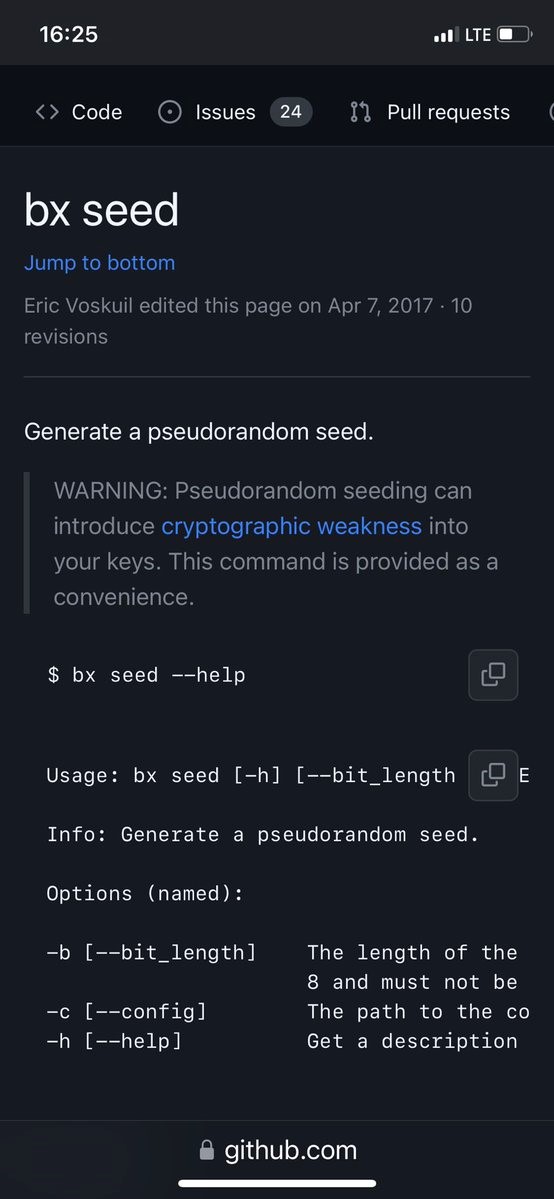The image size is (554, 1199).
Task: Open the Code tab
Action: pos(78,112)
